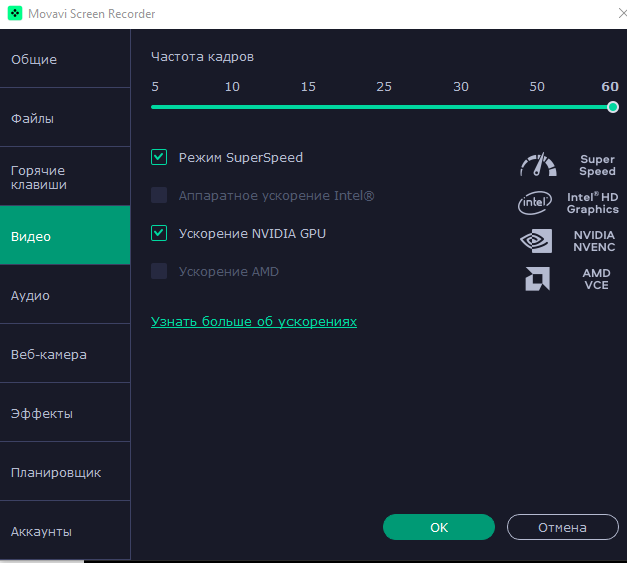
Task: Select the Видео tab
Action: [x=65, y=235]
